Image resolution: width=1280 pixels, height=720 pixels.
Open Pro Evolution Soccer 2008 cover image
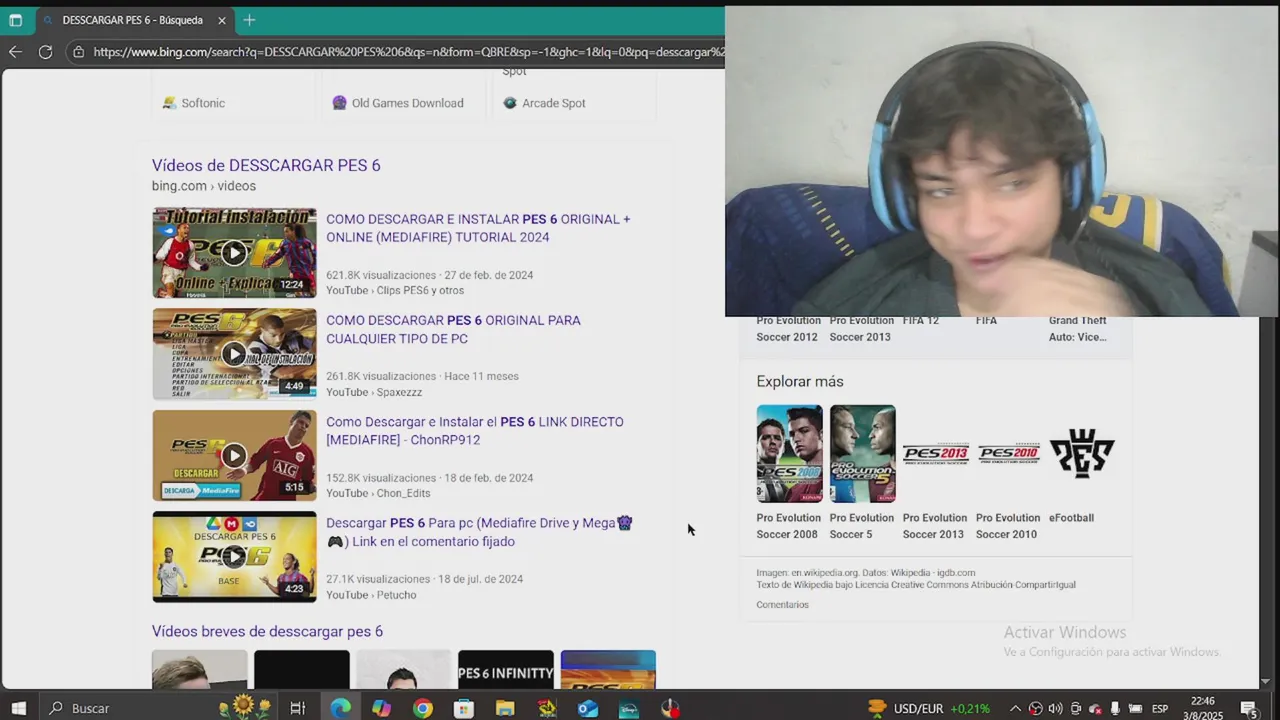[x=789, y=453]
